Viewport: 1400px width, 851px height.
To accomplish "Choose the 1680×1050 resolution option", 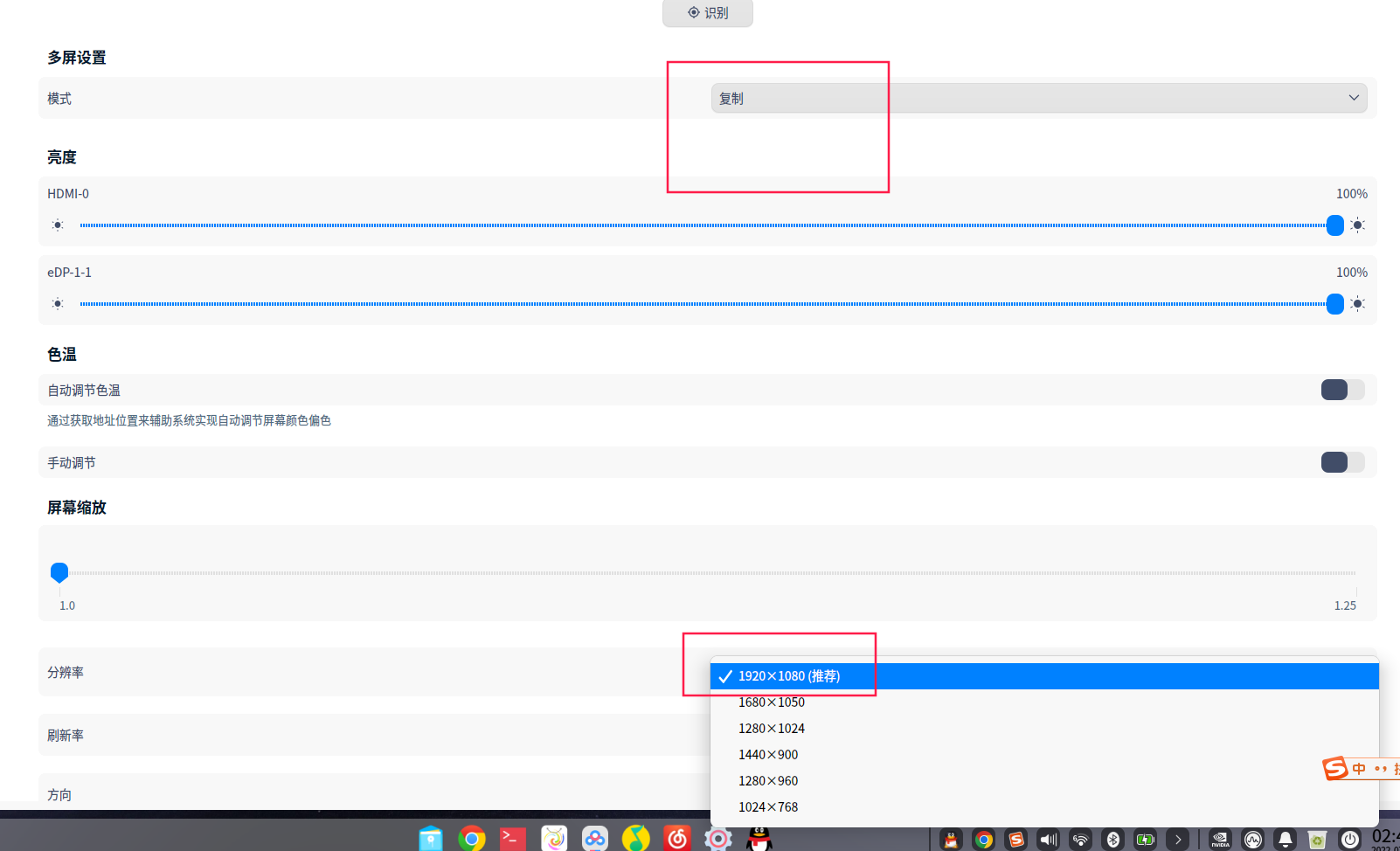I will (x=1044, y=702).
